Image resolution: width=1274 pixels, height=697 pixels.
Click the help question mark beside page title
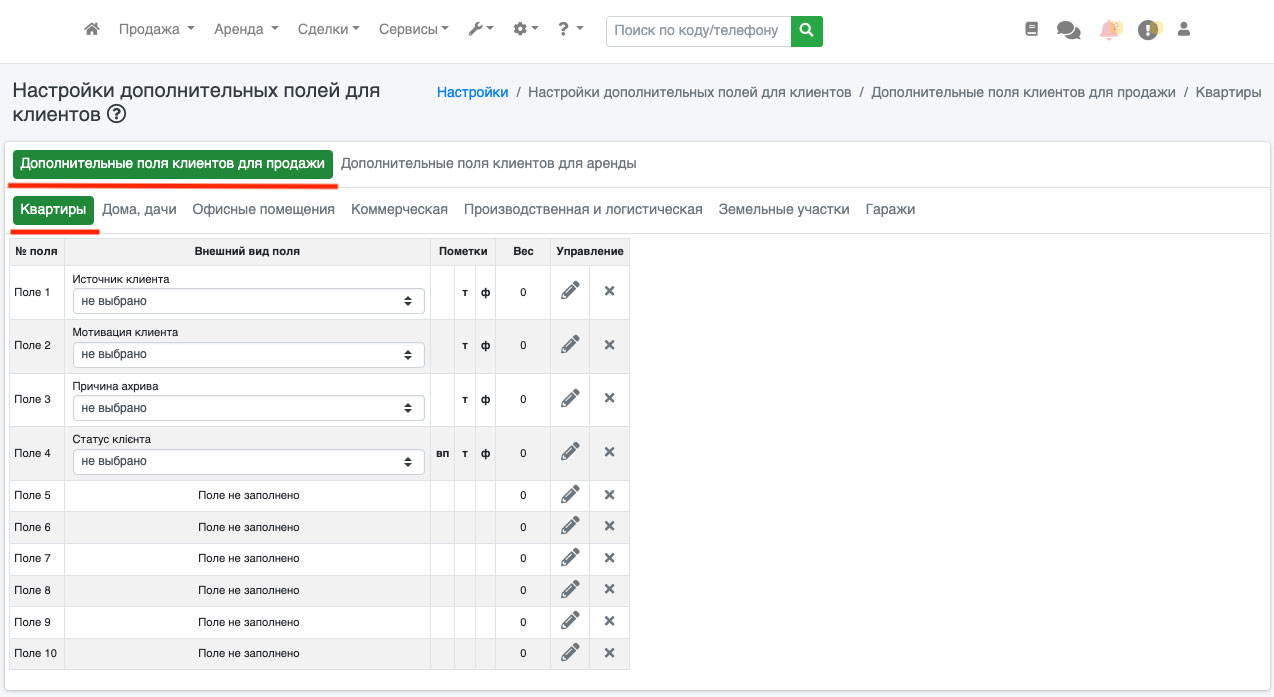tap(117, 115)
